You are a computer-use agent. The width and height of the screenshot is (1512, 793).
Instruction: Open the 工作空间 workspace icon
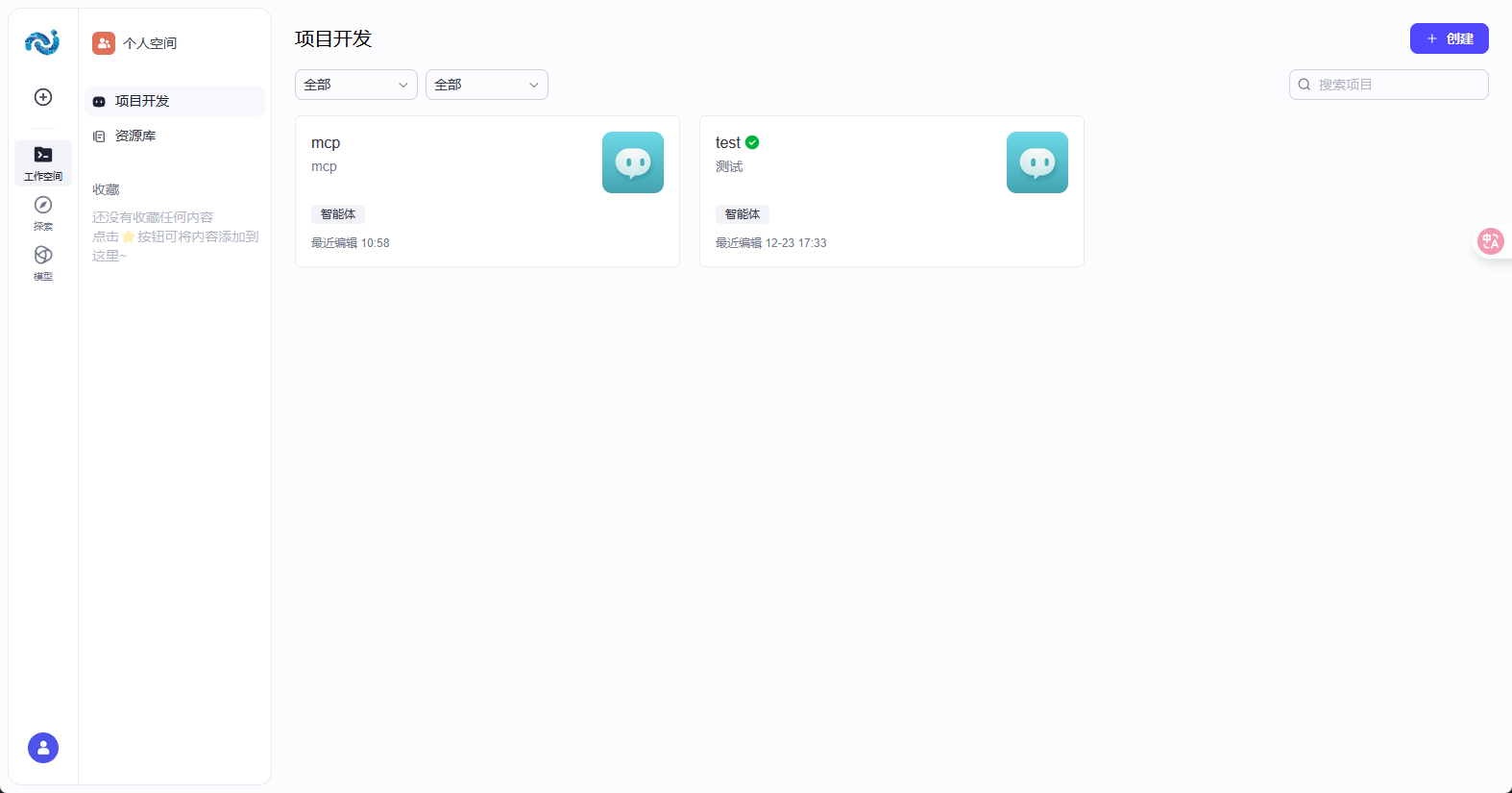click(x=43, y=162)
